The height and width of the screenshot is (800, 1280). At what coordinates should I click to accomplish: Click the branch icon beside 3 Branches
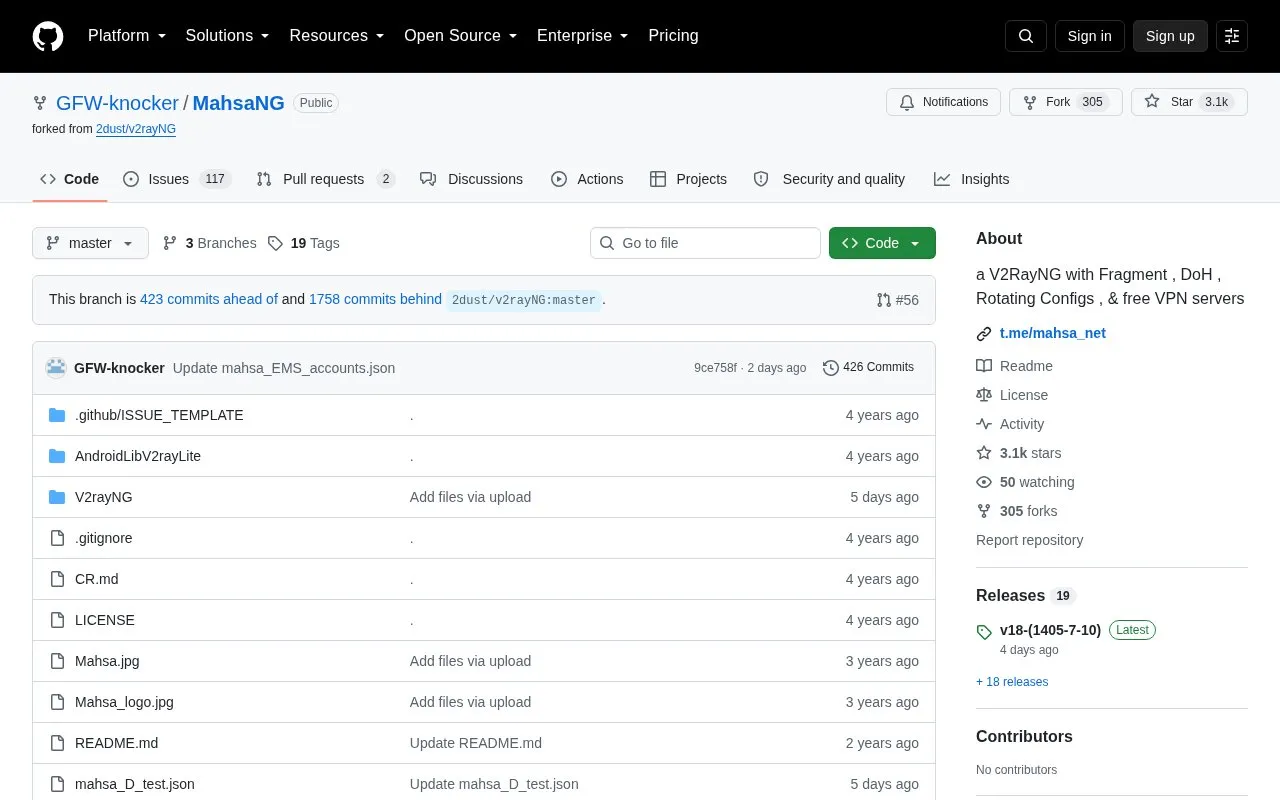[x=170, y=243]
